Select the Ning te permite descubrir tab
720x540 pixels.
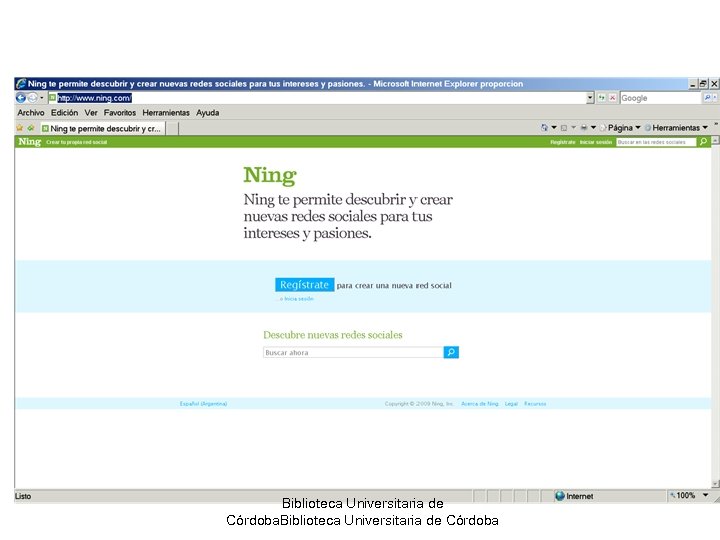coord(102,129)
